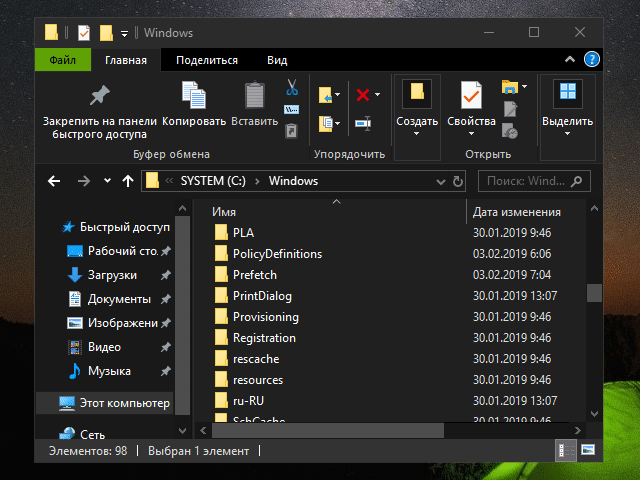Sort by Дата изменения column header
Viewport: 640px width, 480px height.
click(x=516, y=212)
